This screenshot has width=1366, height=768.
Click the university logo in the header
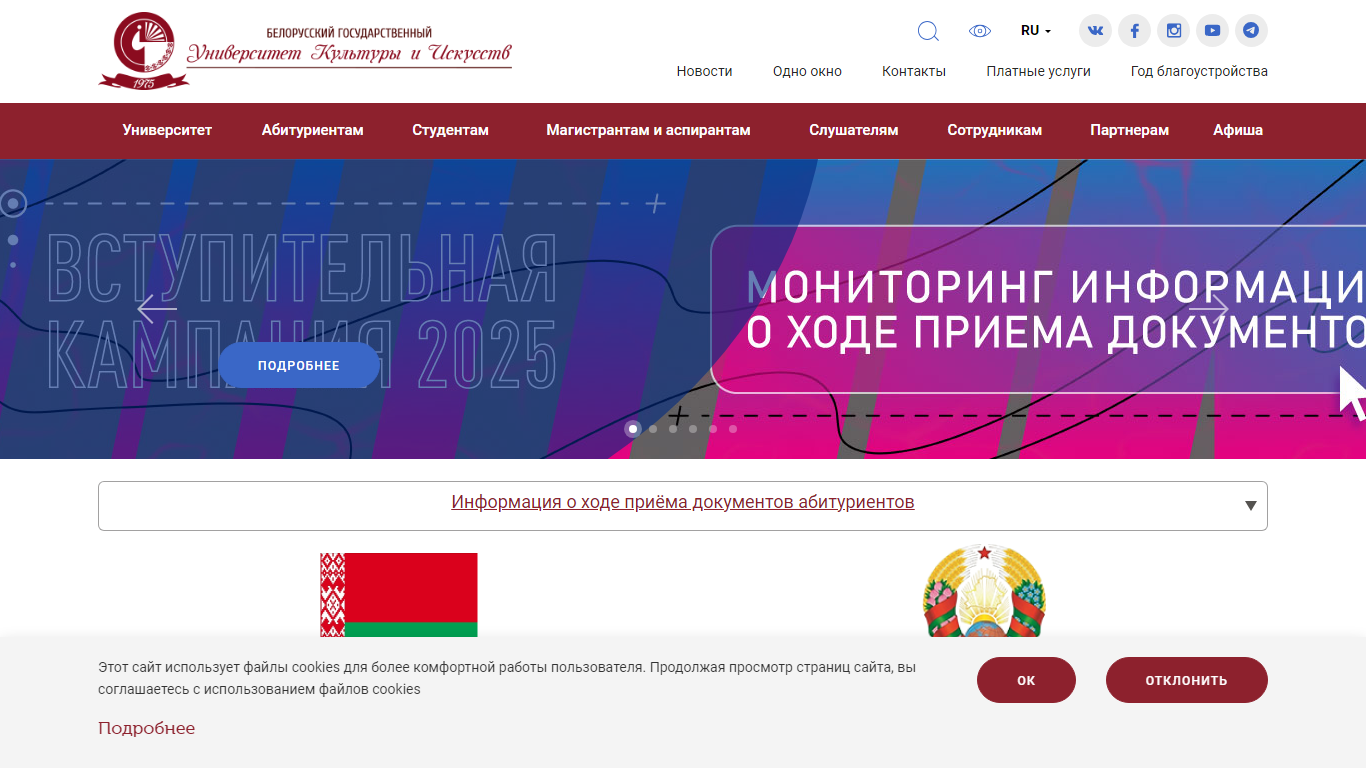point(305,51)
